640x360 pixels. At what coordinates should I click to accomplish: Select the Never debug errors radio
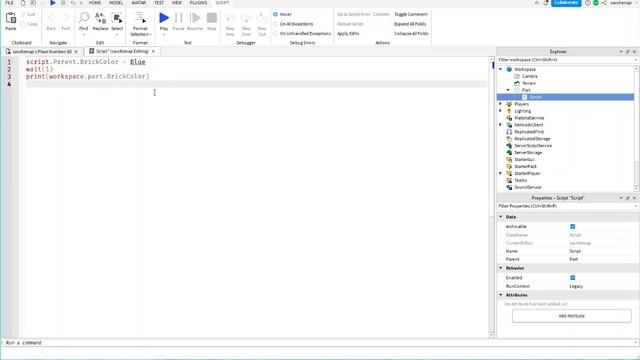(x=276, y=14)
